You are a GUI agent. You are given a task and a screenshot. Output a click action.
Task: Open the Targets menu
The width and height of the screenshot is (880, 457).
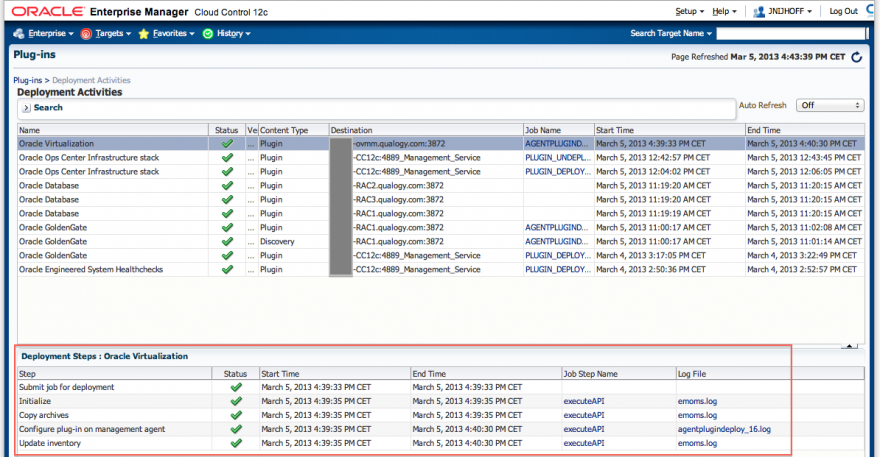tap(113, 34)
